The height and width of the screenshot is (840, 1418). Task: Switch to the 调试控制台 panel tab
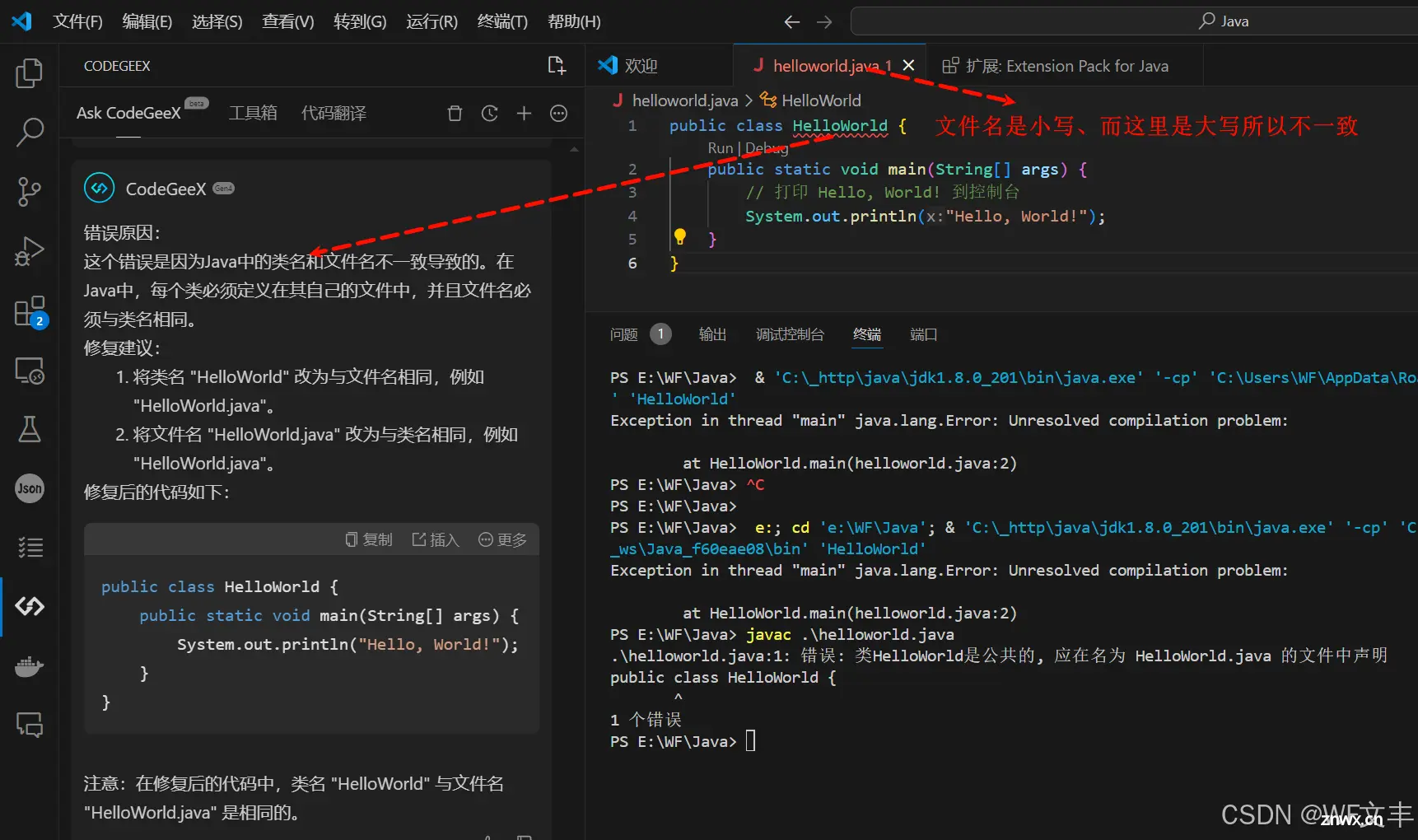point(790,334)
